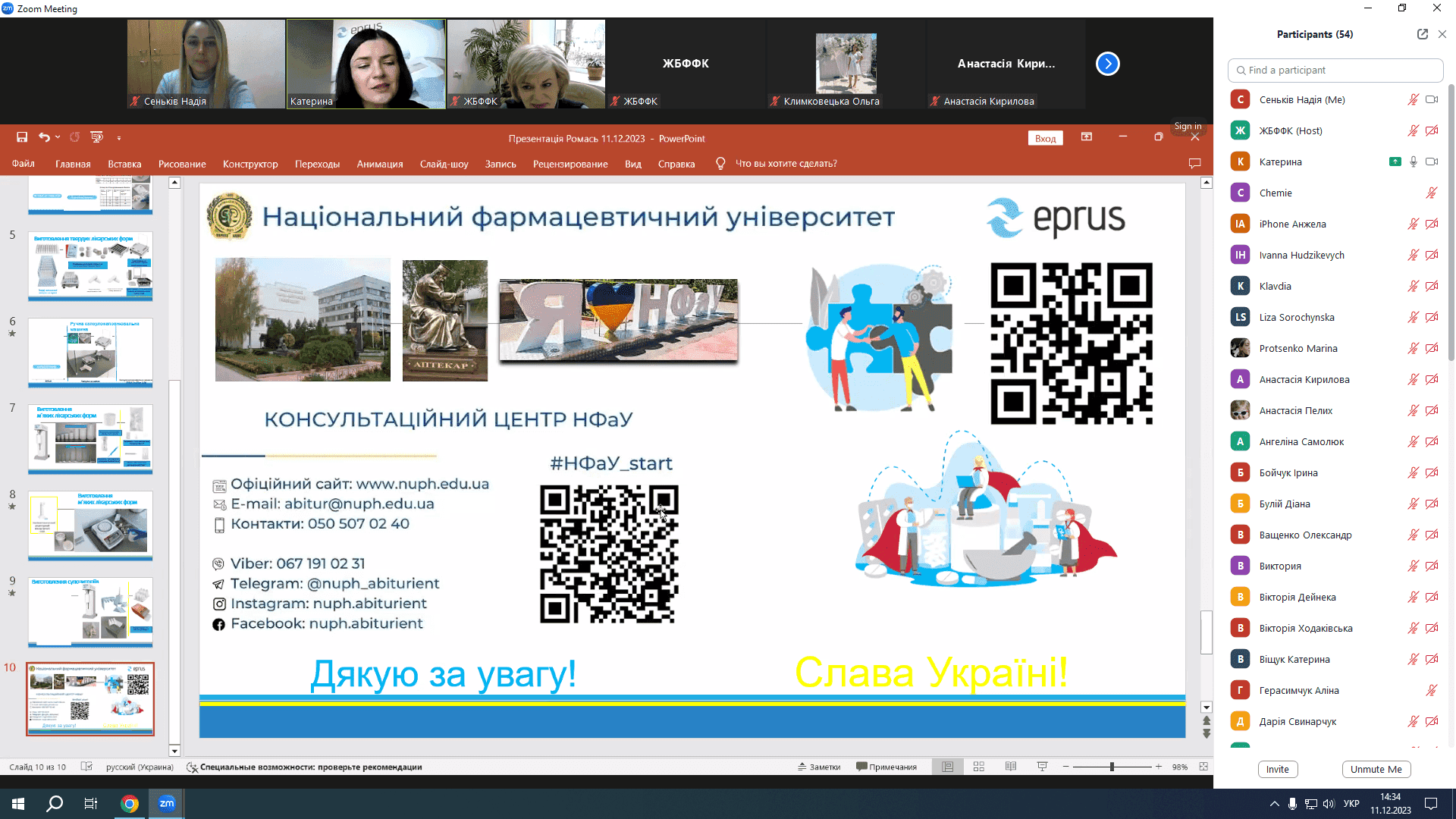Open the undo history dropdown arrow
This screenshot has height=819, width=1456.
58,137
